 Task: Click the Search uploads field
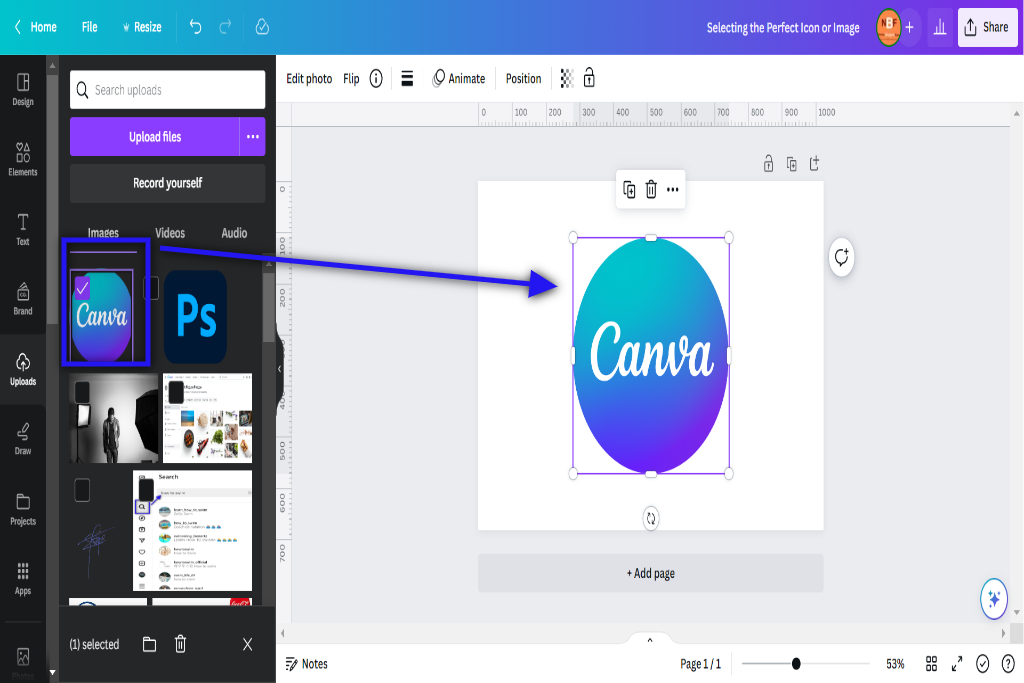tap(167, 89)
